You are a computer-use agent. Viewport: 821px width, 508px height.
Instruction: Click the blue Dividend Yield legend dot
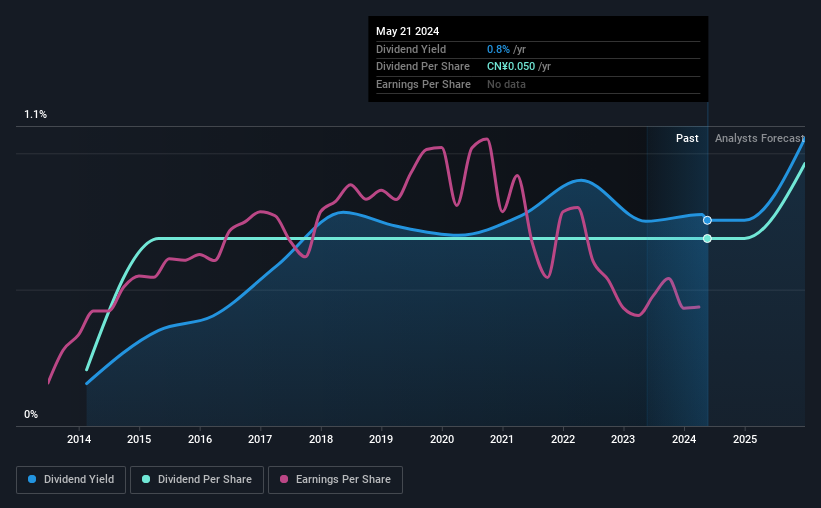32,479
